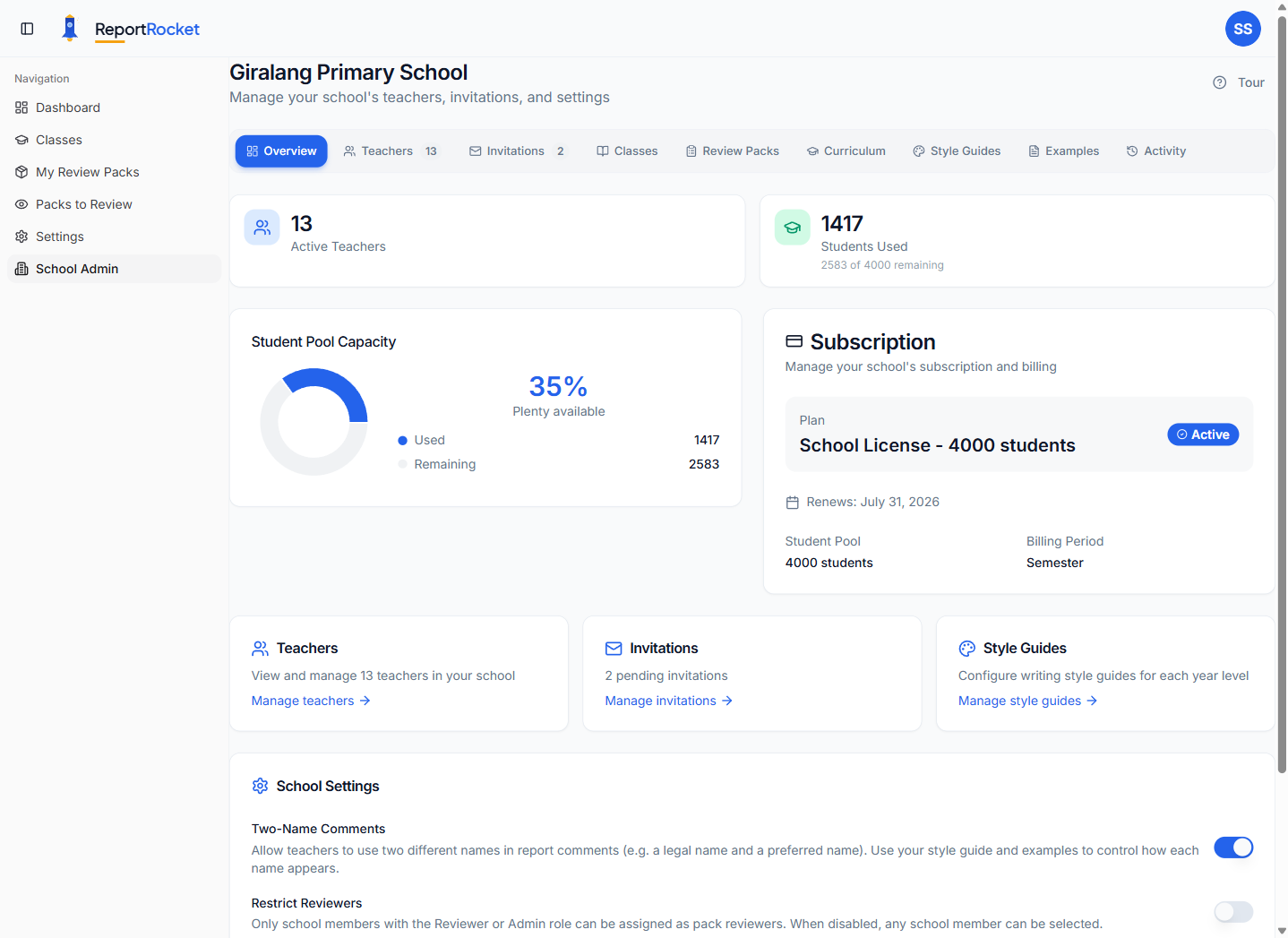This screenshot has height=938, width=1288.
Task: View the Activity tab
Action: [1156, 151]
